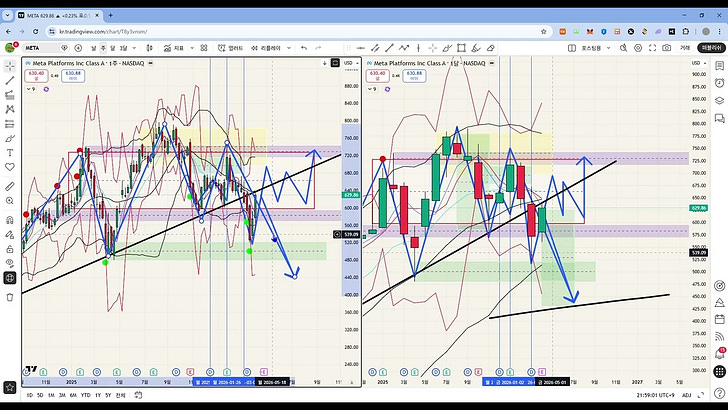The height and width of the screenshot is (410, 728).
Task: Open notifications bell in right sidebar
Action: pyautogui.click(x=719, y=354)
